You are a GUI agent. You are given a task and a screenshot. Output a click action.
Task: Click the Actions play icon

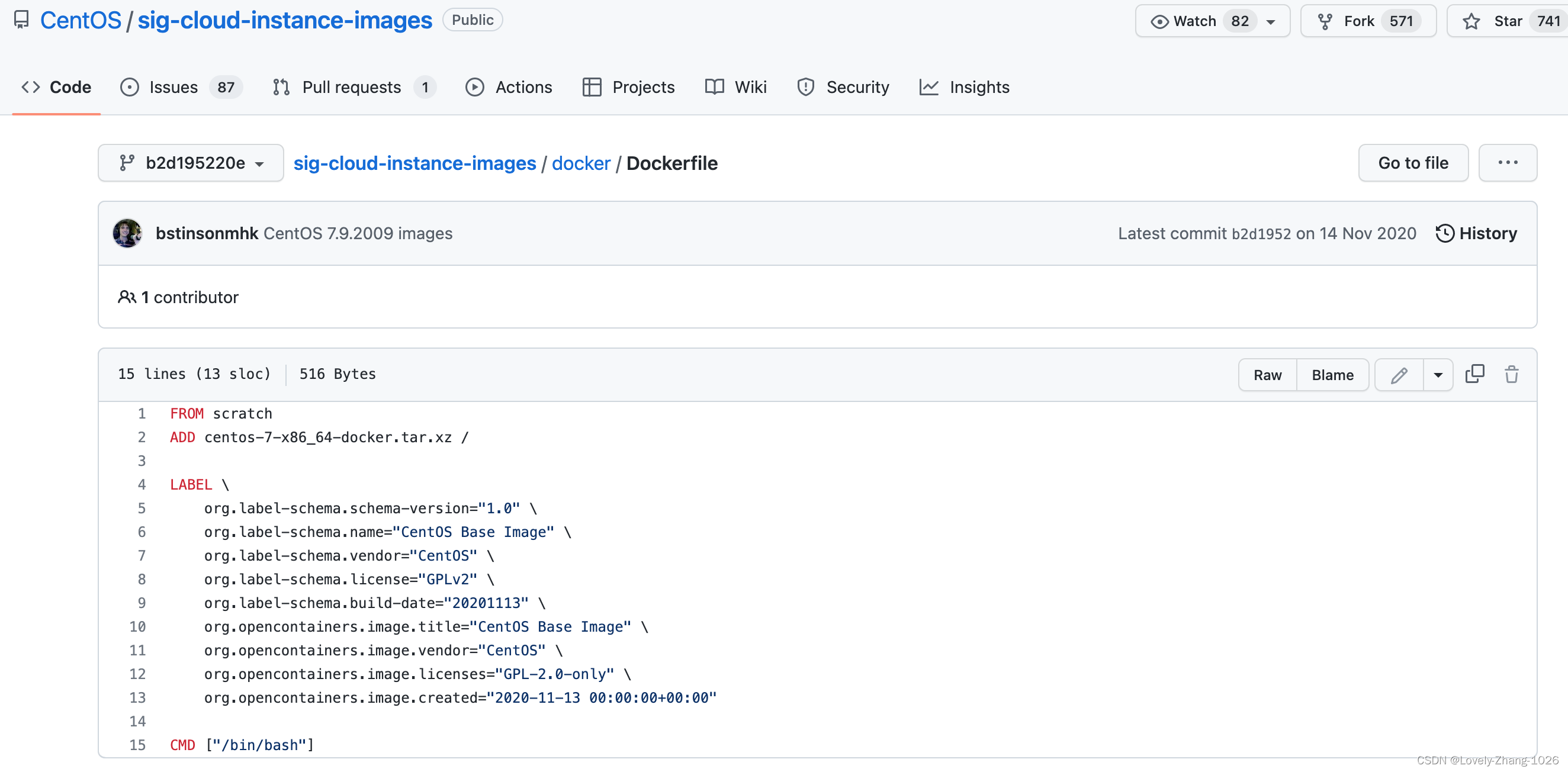click(x=474, y=87)
